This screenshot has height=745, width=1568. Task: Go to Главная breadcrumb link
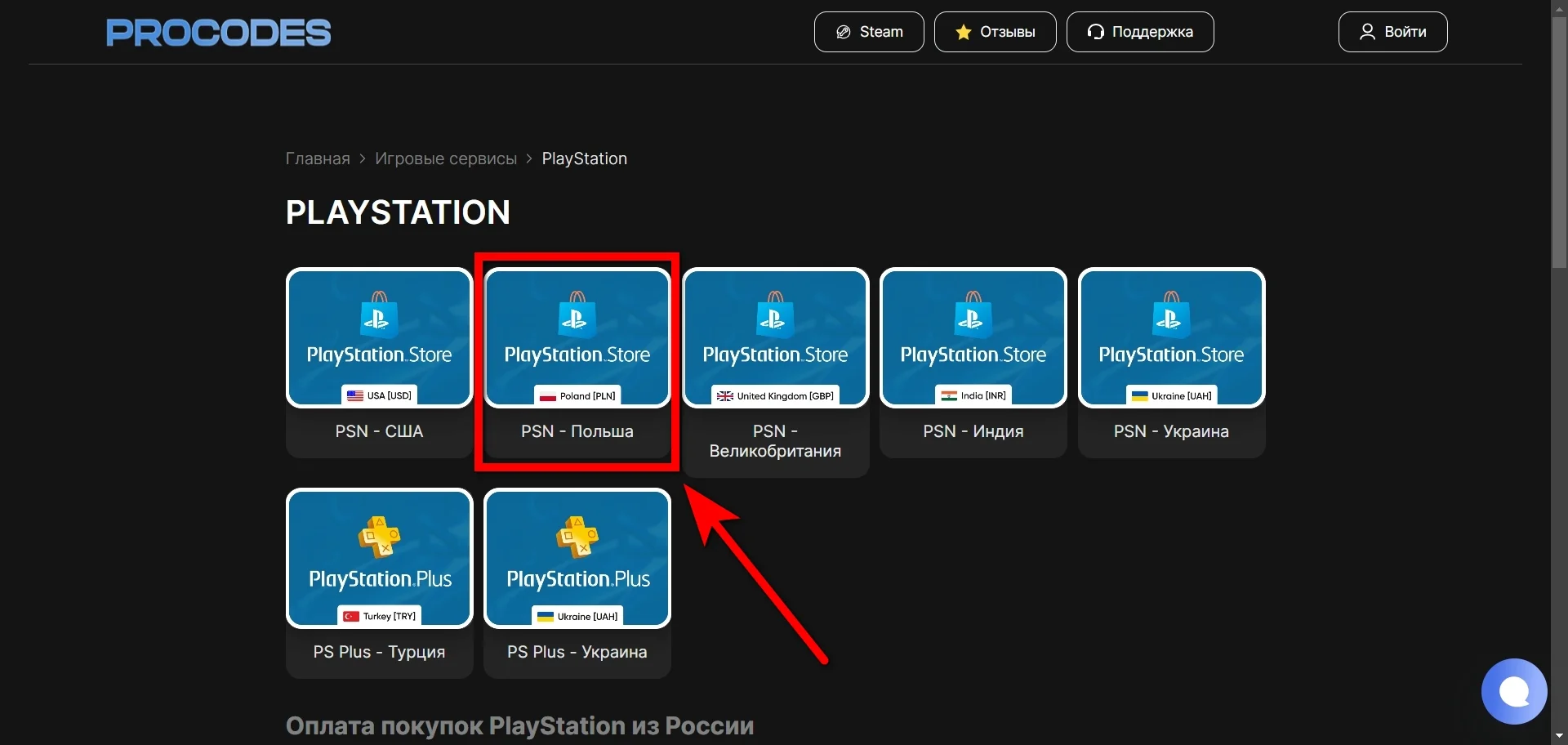point(318,158)
